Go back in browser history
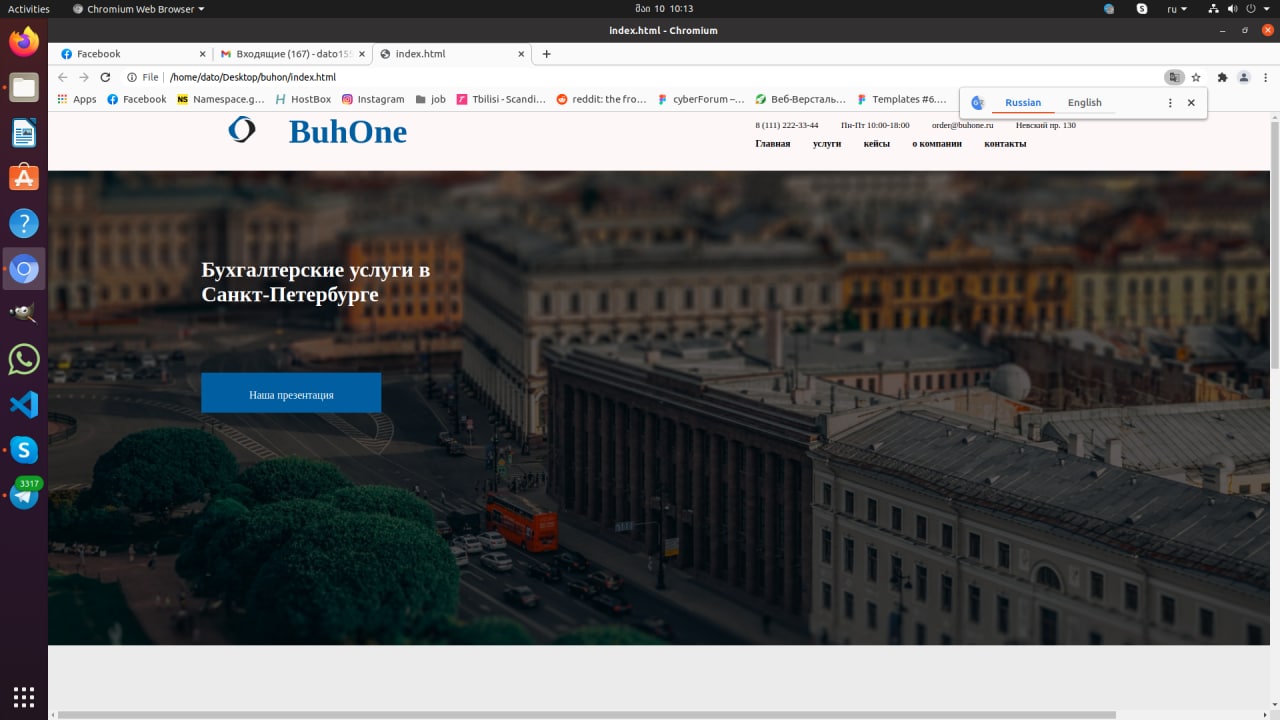 (63, 77)
